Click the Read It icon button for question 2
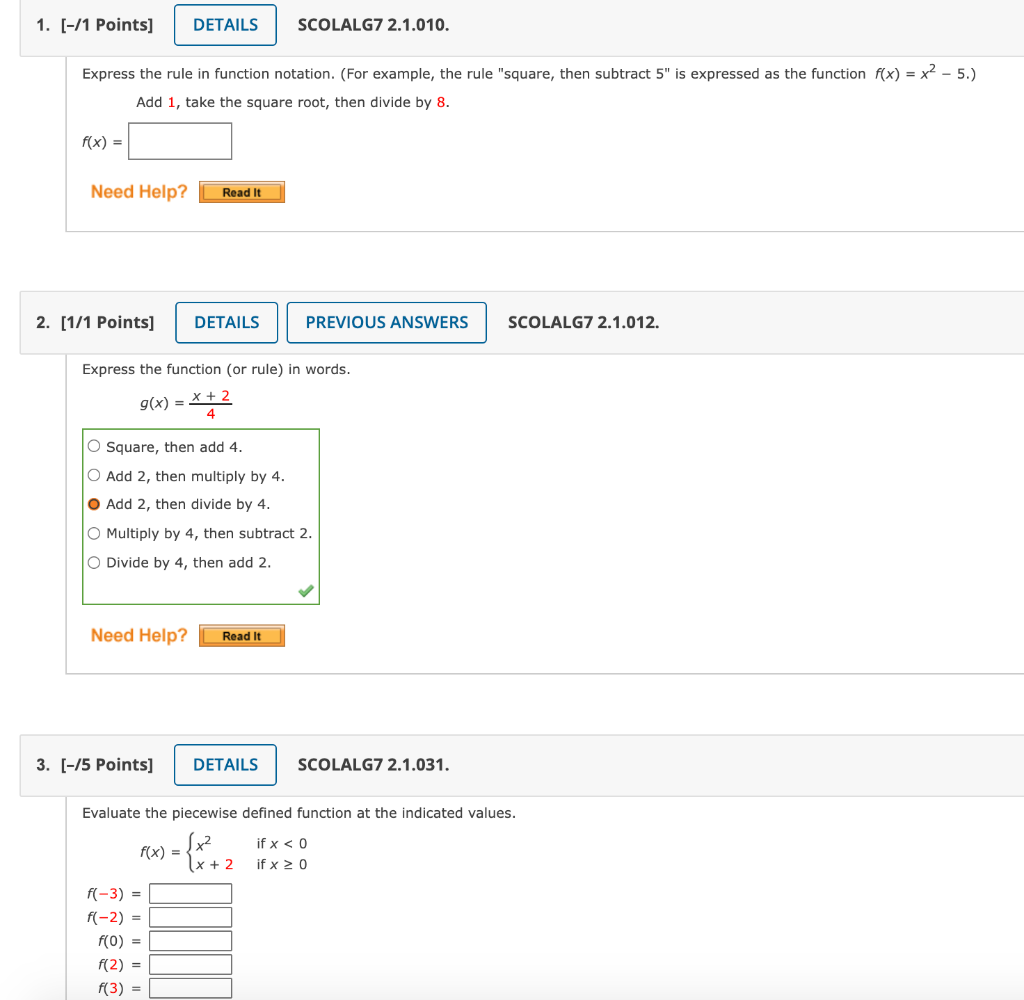1024x1000 pixels. (x=241, y=635)
